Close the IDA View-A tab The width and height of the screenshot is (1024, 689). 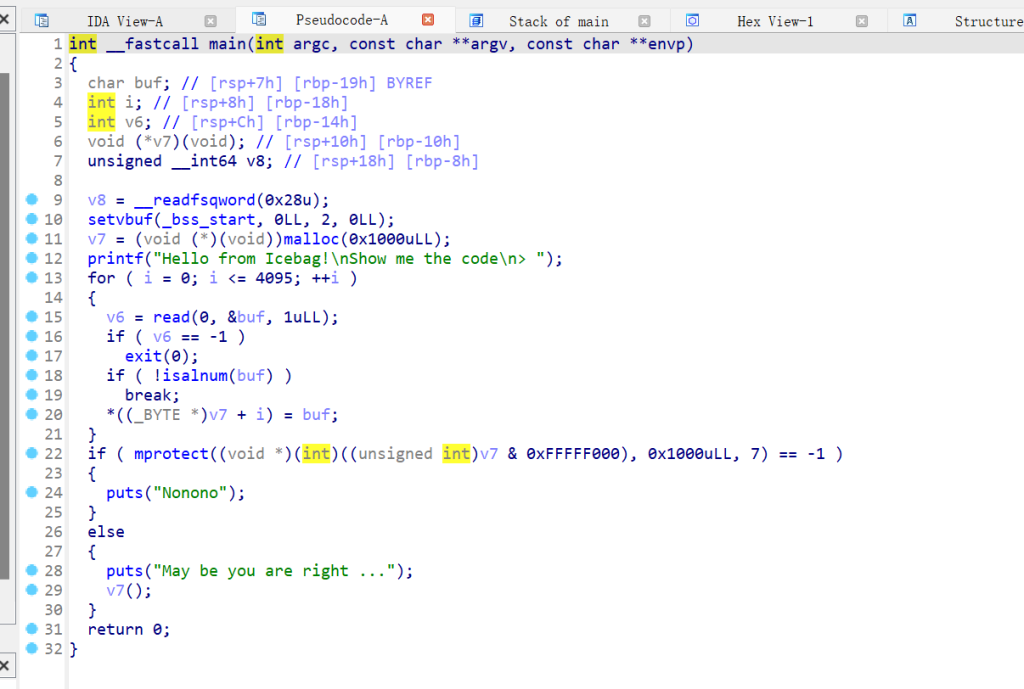click(x=210, y=21)
